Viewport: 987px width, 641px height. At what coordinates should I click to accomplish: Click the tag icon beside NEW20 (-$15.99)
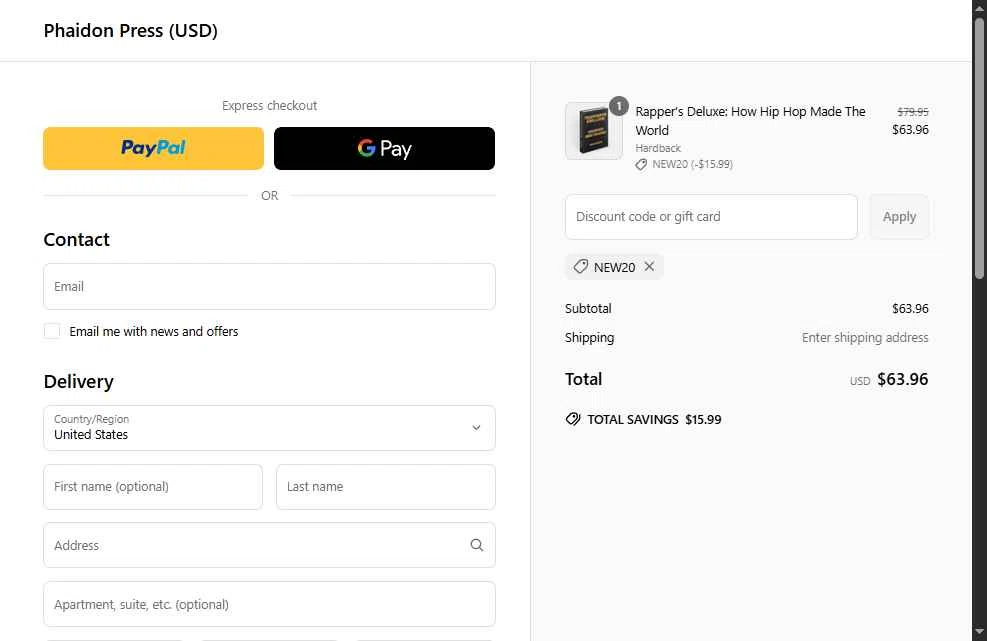point(641,165)
